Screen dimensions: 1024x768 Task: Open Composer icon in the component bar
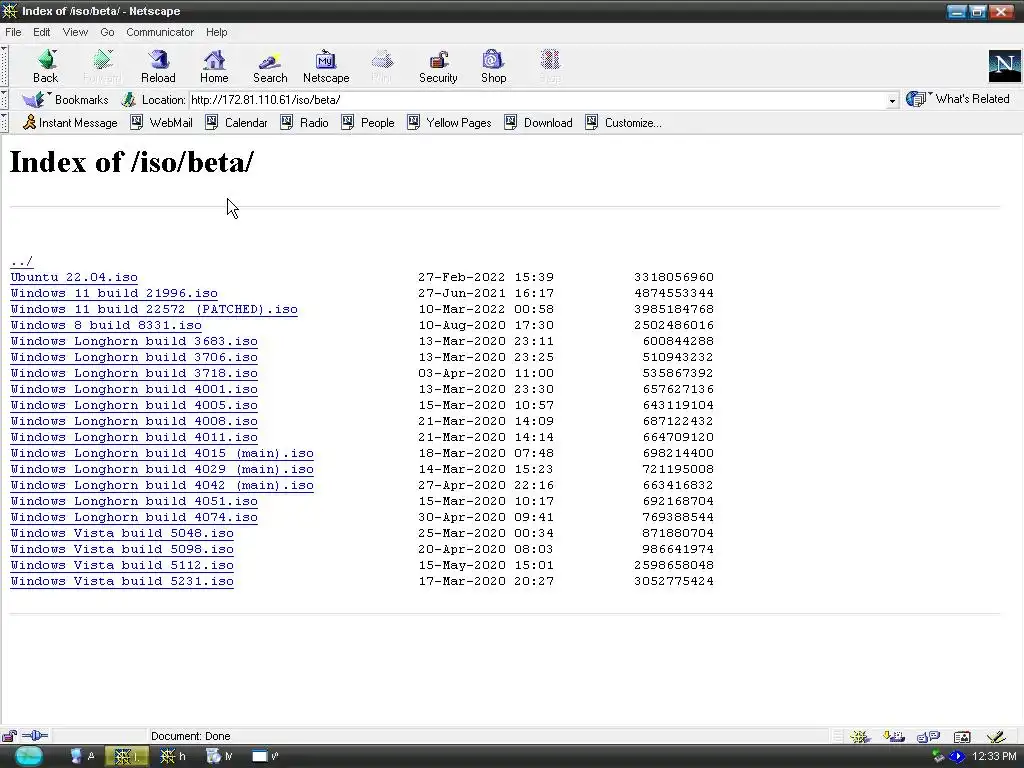tap(996, 737)
